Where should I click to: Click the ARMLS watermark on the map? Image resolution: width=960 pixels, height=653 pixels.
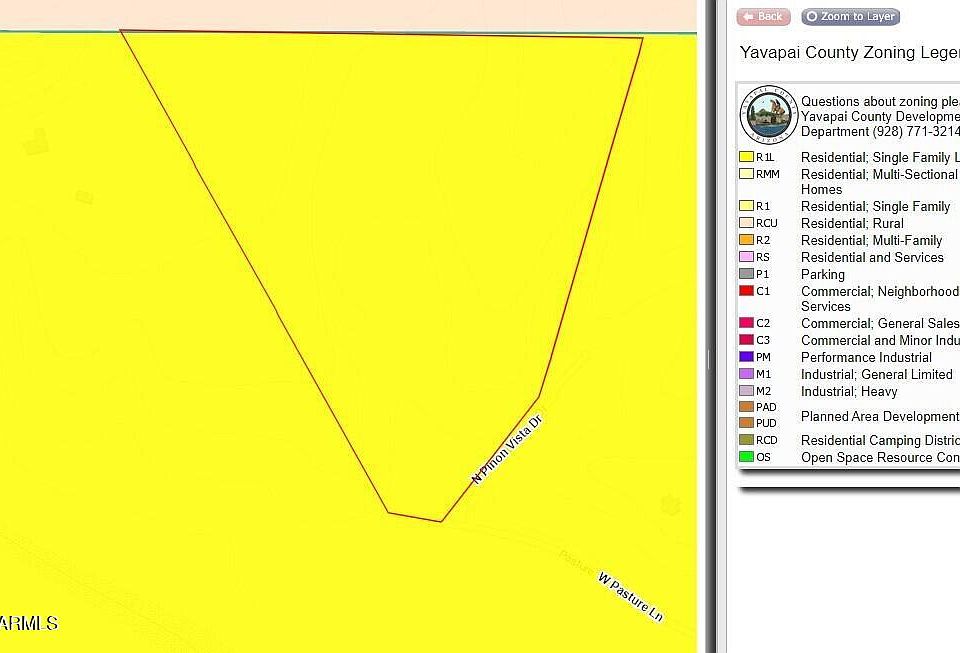tap(29, 624)
